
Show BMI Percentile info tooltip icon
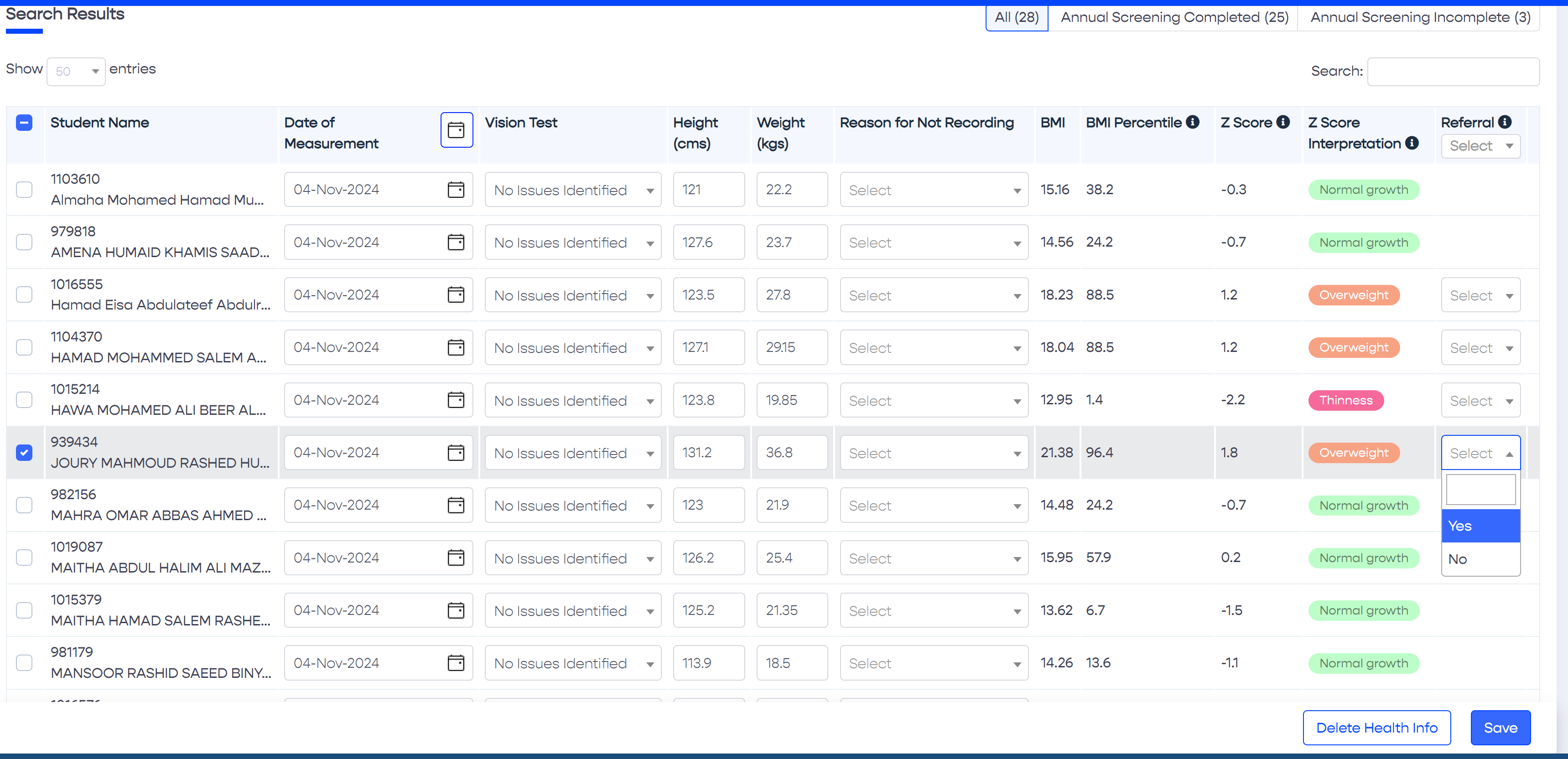(1193, 122)
